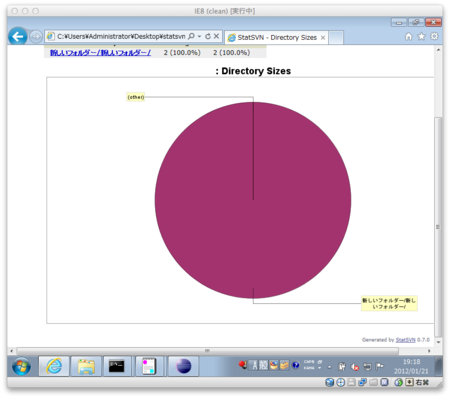
Task: Click the vertical scrollbar thumb
Action: pyautogui.click(x=438, y=227)
